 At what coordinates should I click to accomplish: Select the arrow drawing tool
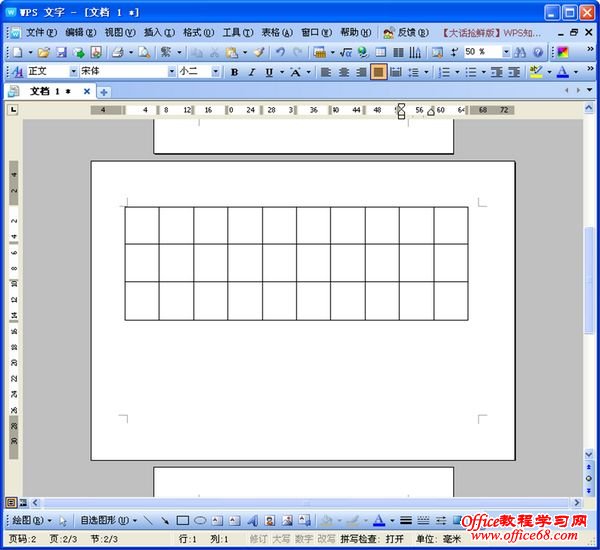tap(165, 521)
